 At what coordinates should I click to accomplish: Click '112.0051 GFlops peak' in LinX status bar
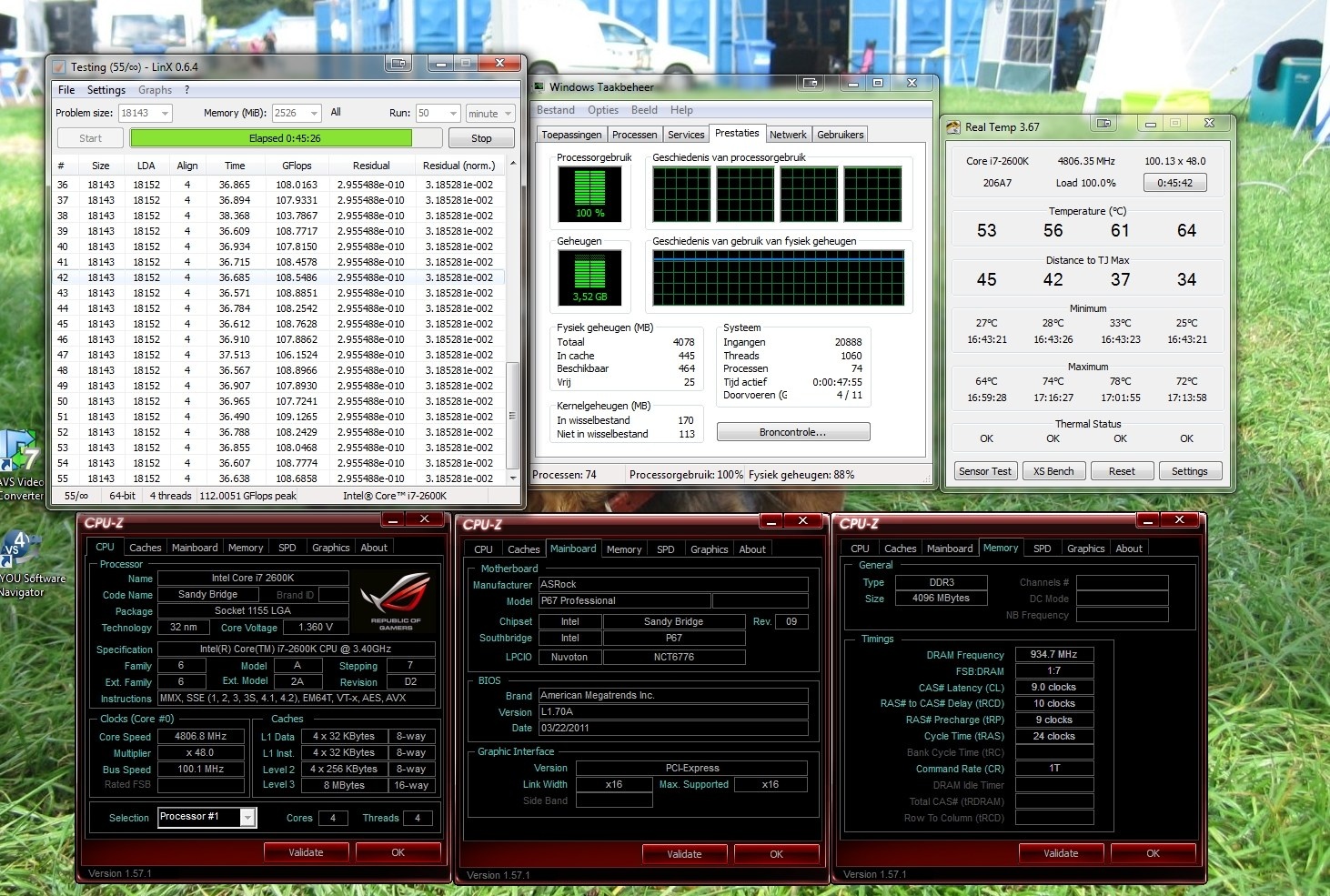(248, 496)
